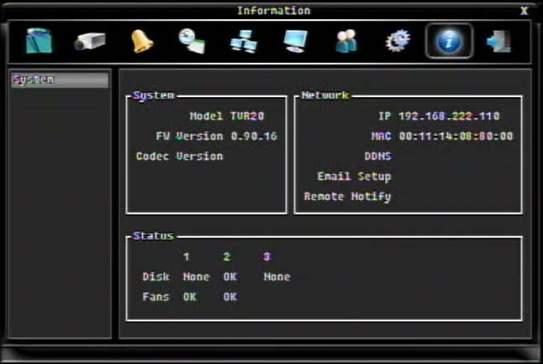Screen dimensions: 543x364
Task: Click Fans 2 status OK
Action: [x=230, y=297]
